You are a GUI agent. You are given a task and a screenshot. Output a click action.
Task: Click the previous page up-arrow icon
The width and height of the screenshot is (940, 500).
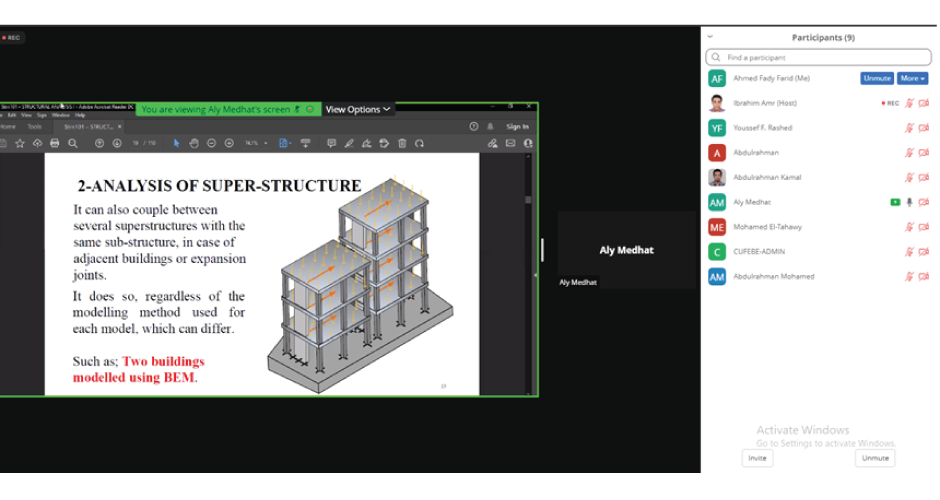click(99, 143)
